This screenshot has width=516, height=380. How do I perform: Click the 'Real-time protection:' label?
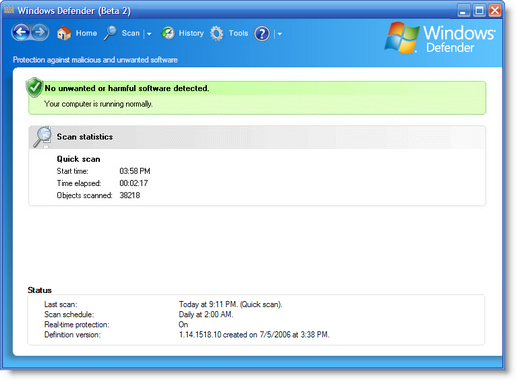[x=77, y=324]
